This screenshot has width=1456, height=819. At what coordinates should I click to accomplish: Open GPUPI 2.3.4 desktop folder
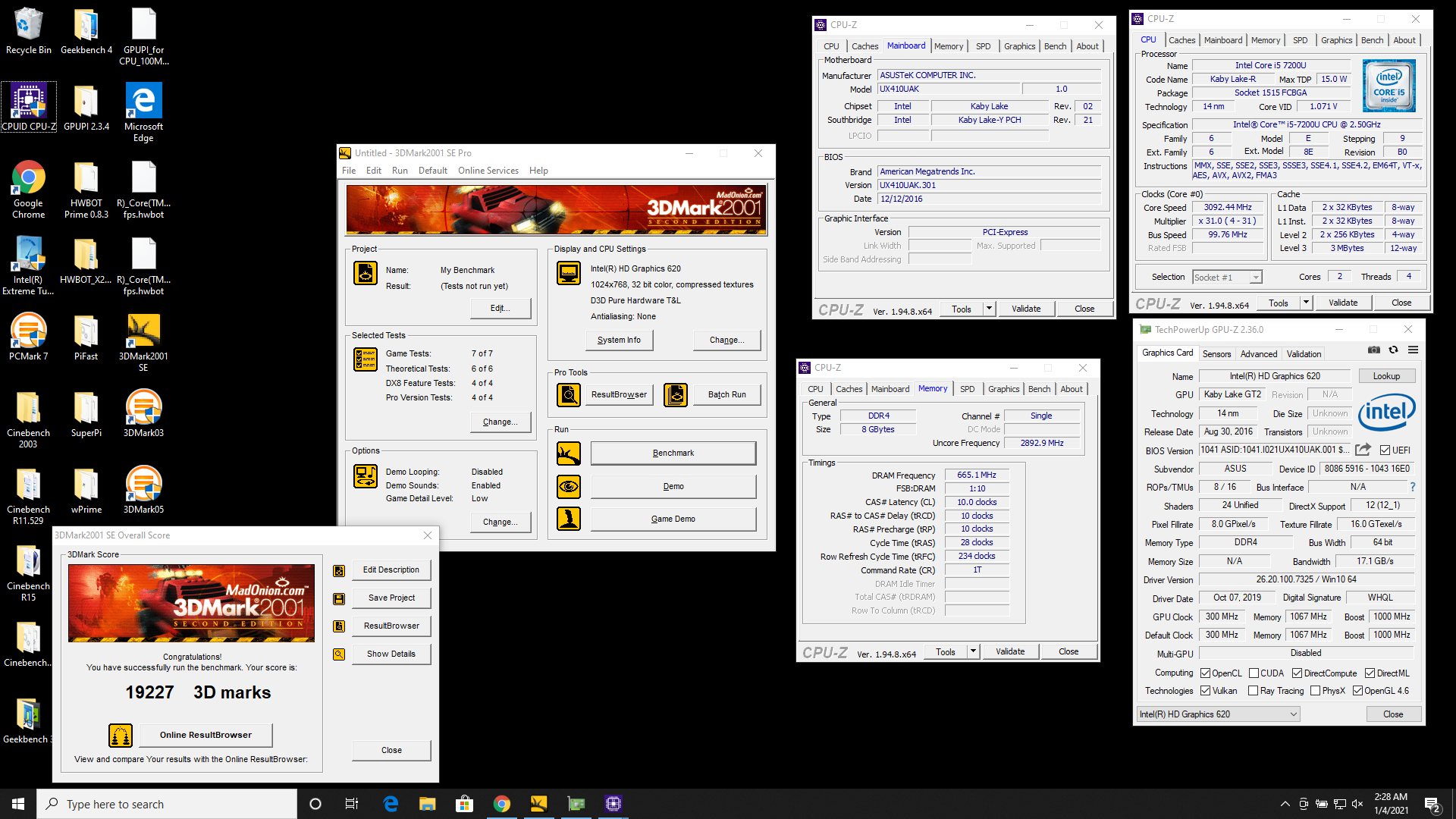click(86, 107)
